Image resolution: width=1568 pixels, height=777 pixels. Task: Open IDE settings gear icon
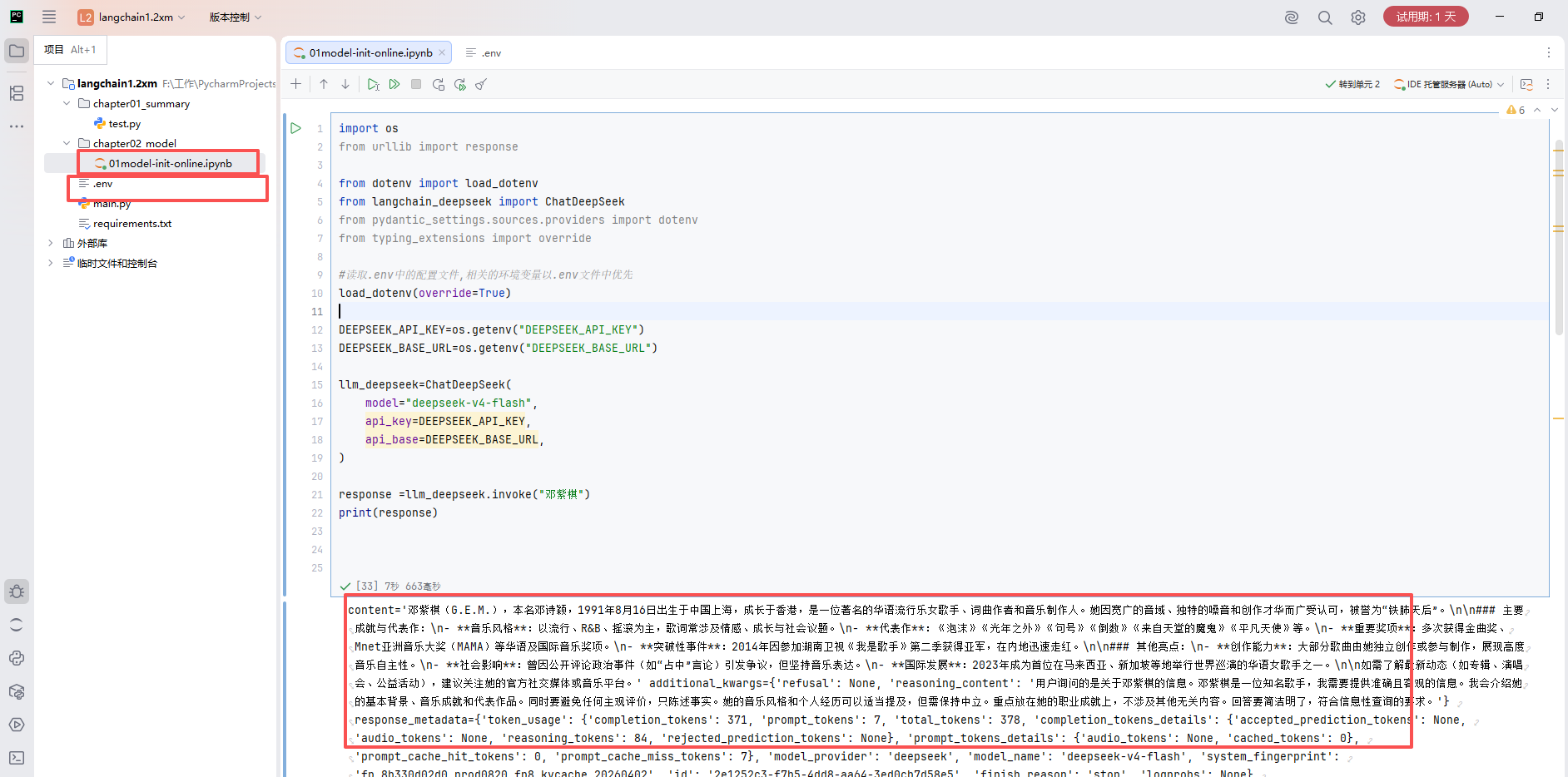[1358, 17]
